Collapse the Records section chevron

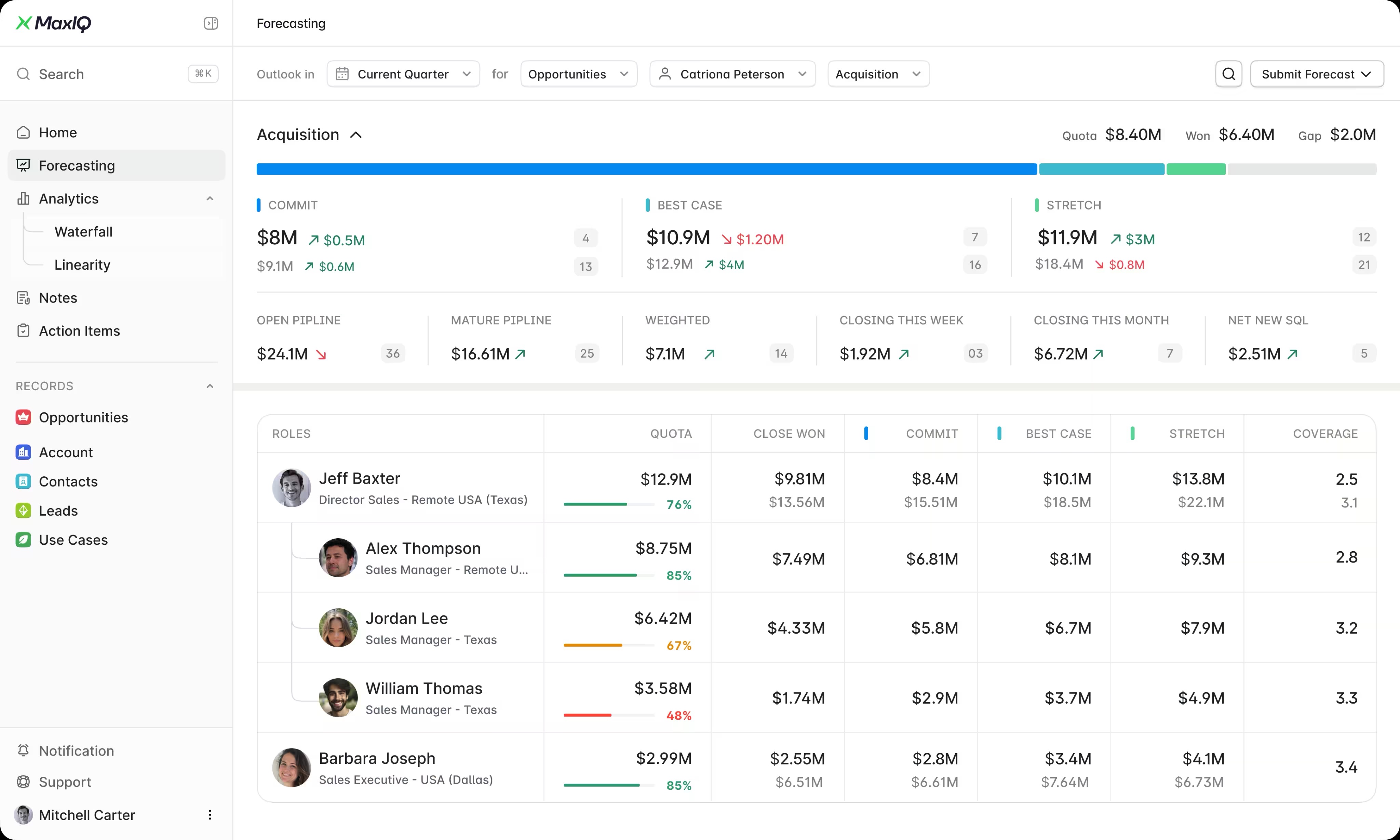click(x=210, y=386)
